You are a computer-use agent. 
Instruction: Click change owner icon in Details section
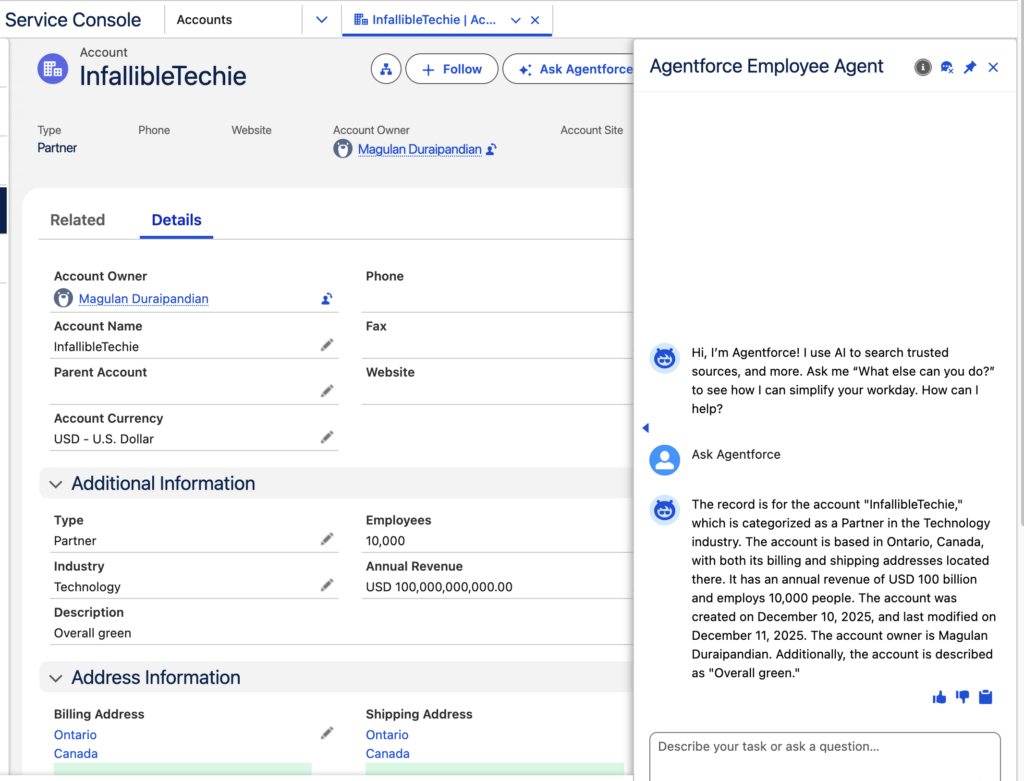coord(327,298)
